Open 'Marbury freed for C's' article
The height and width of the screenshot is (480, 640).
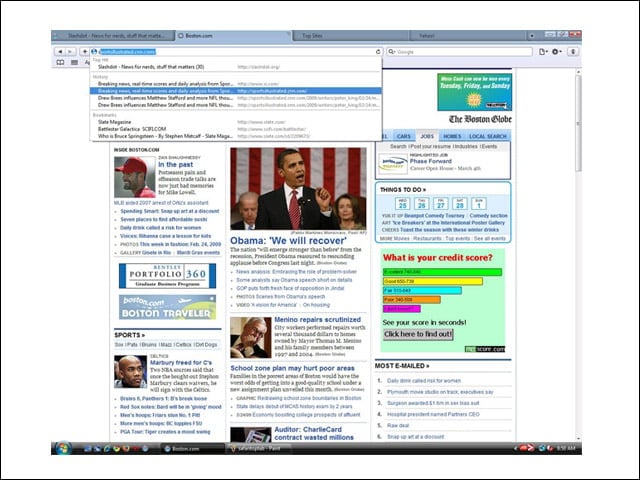[x=181, y=362]
